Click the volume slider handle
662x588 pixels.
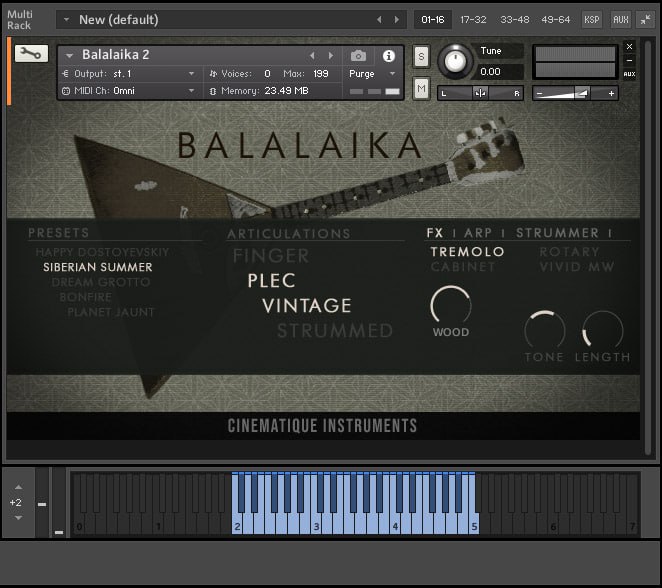point(582,93)
